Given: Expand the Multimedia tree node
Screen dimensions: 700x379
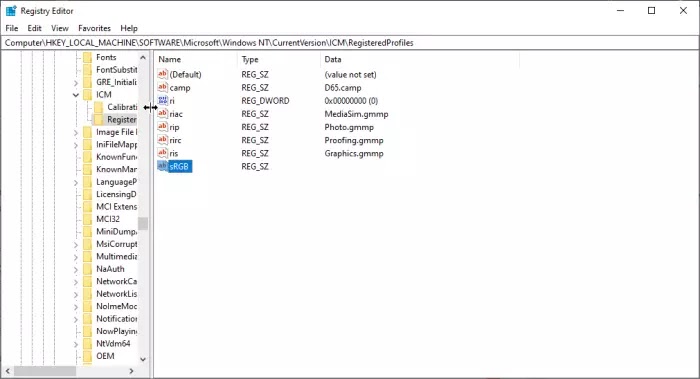Looking at the screenshot, I should (x=76, y=257).
